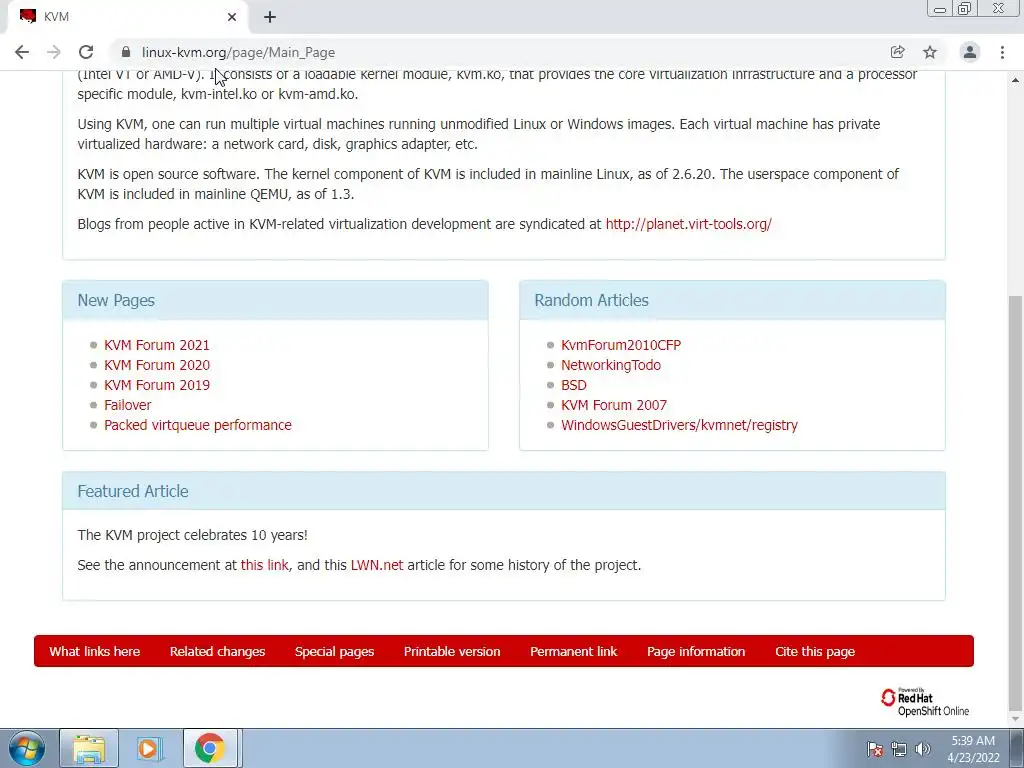Screen dimensions: 1024x768
Task: Click the New Pages heading
Action: 116,300
